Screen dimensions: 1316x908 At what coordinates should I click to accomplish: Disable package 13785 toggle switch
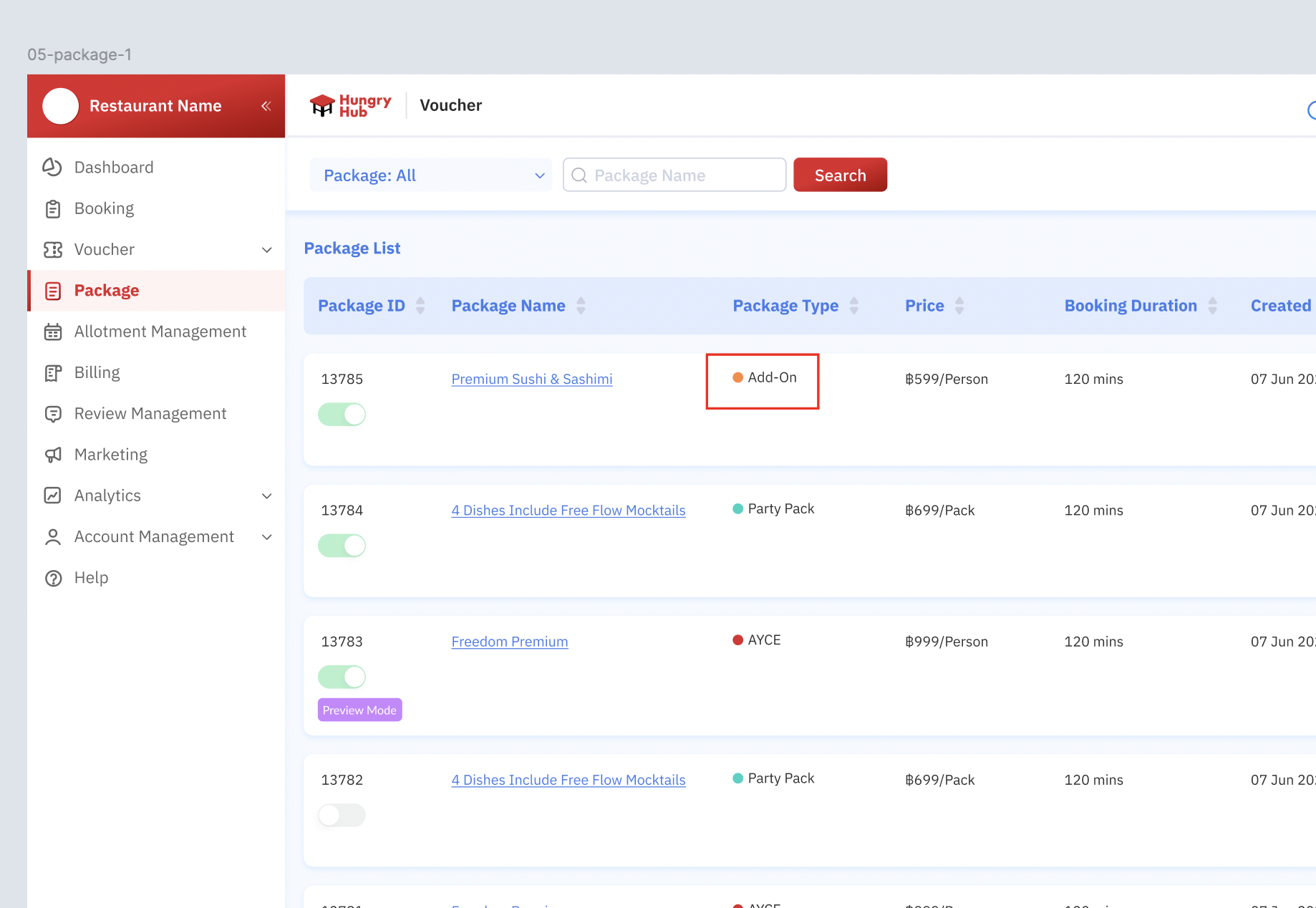tap(342, 414)
